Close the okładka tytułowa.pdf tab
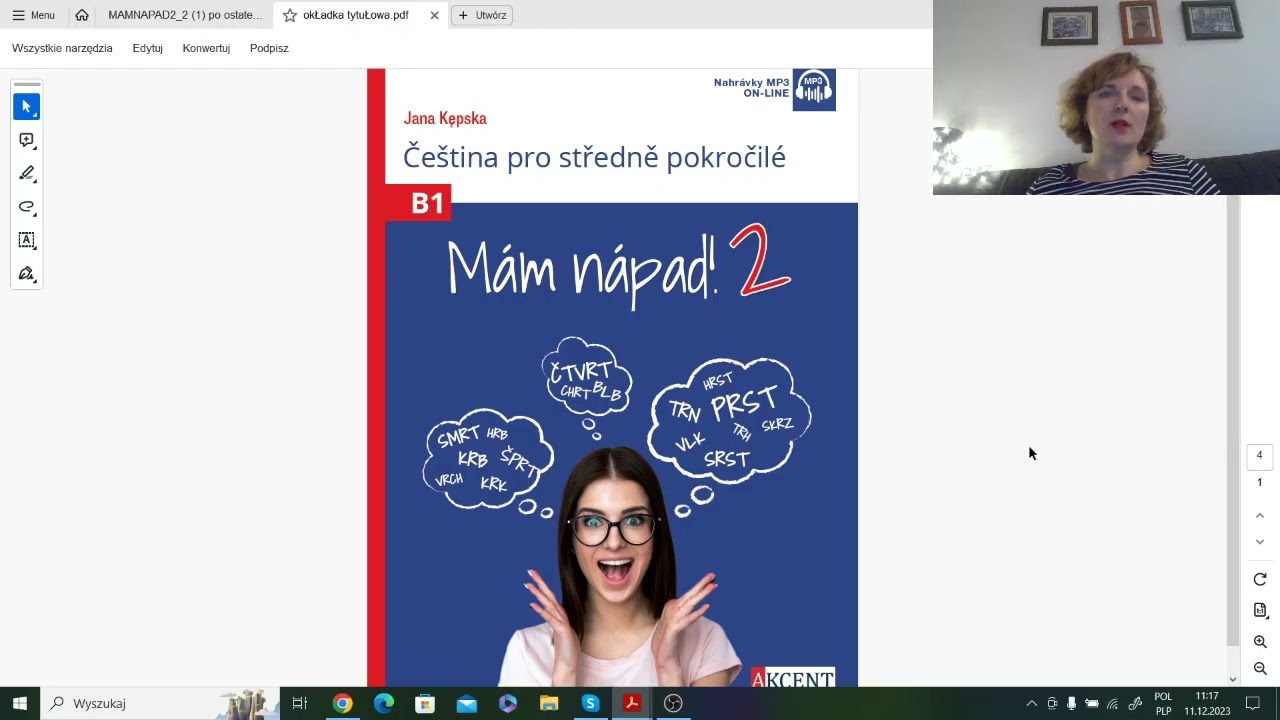This screenshot has height=720, width=1280. coord(434,15)
